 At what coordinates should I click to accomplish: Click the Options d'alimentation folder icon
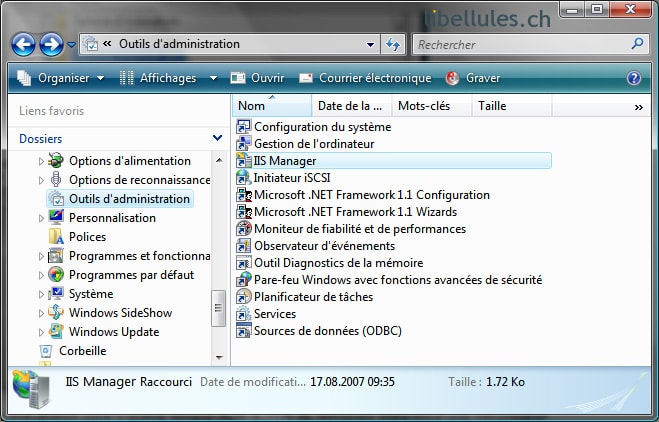[55, 161]
